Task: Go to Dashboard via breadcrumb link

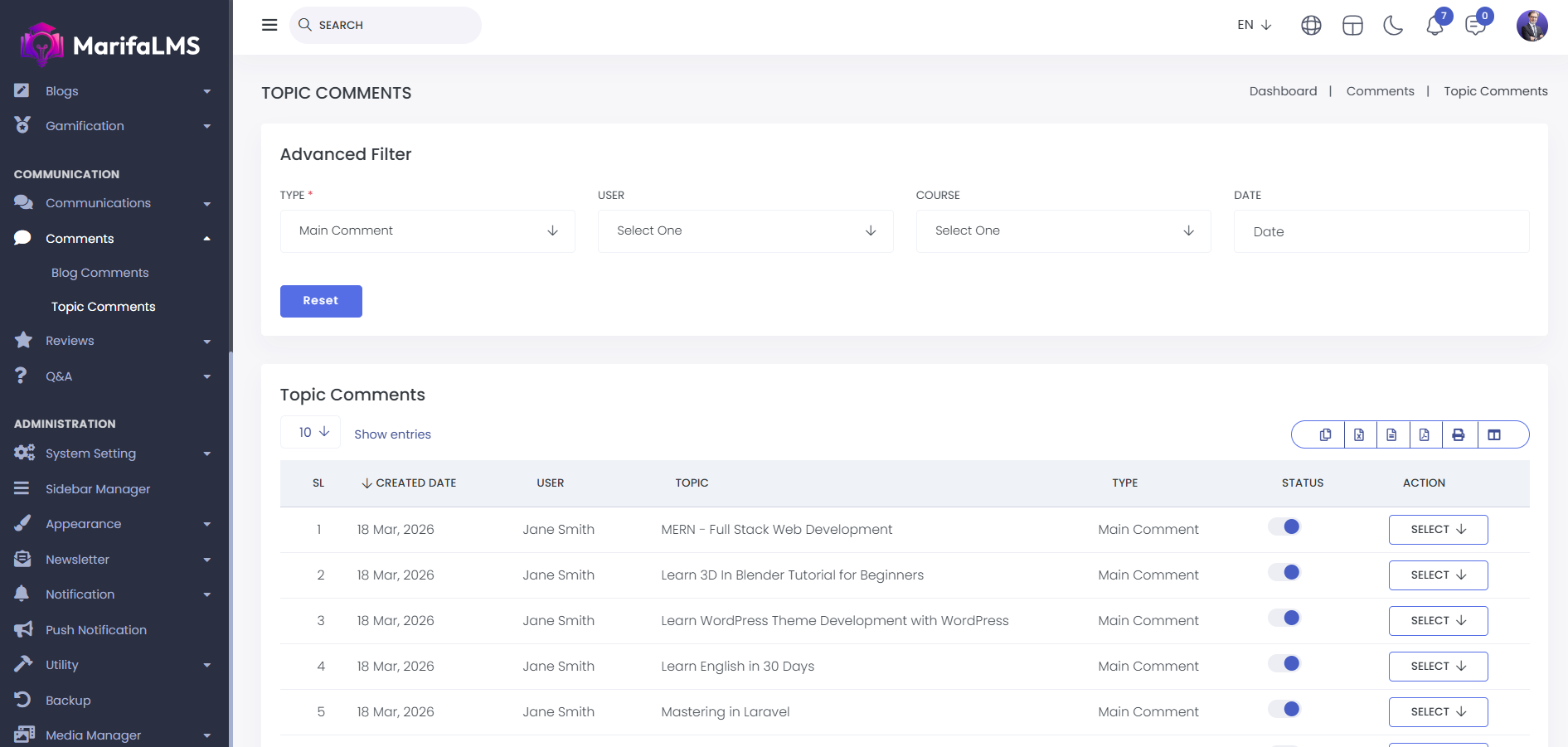Action: click(1283, 91)
